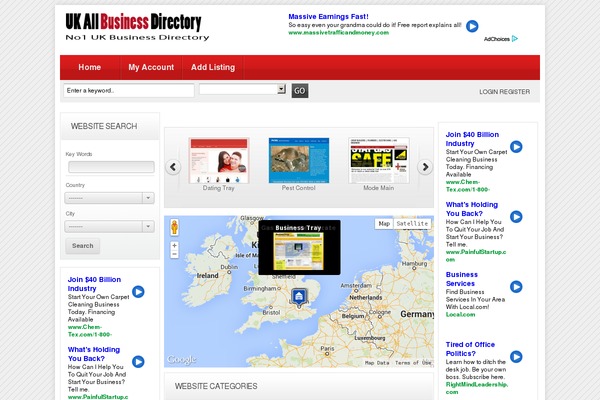
Task: Open the category dropdown next to keyword field
Action: [243, 89]
